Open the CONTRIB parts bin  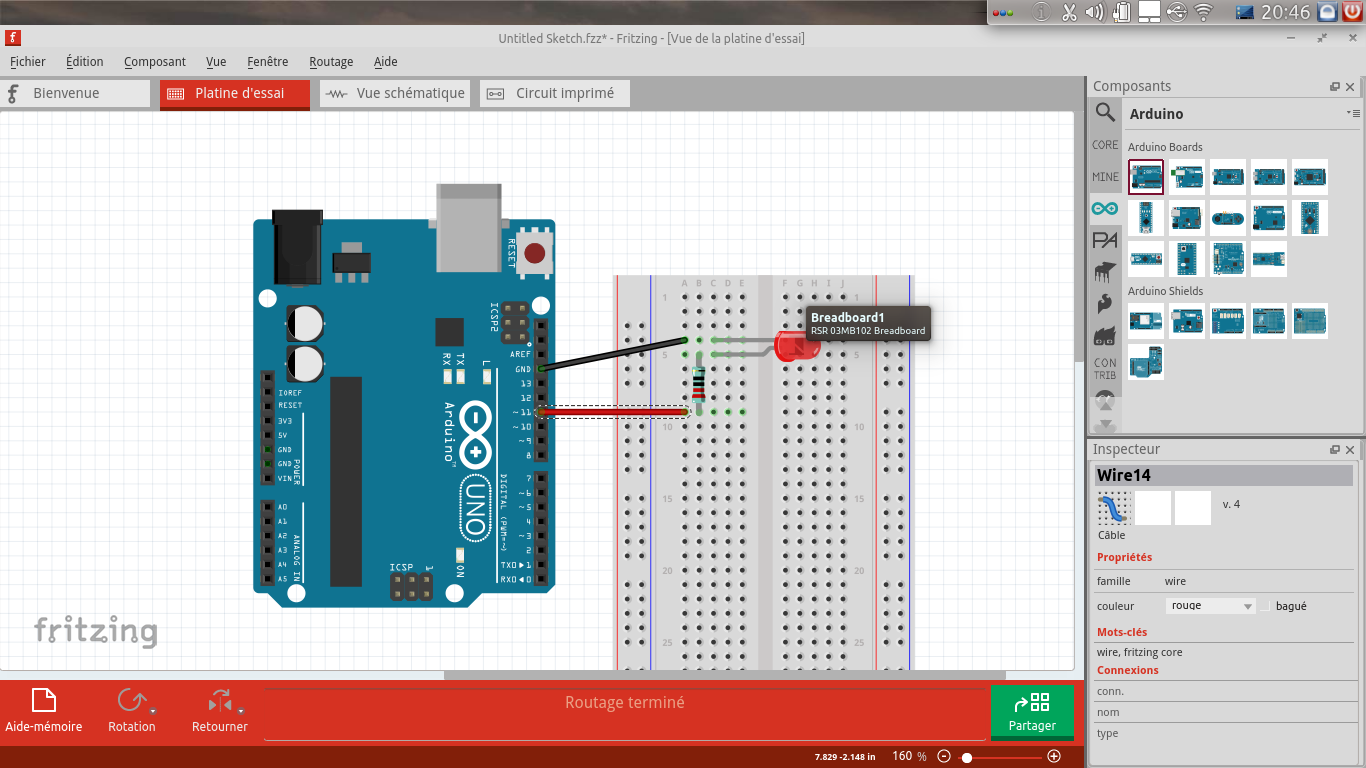(x=1105, y=369)
